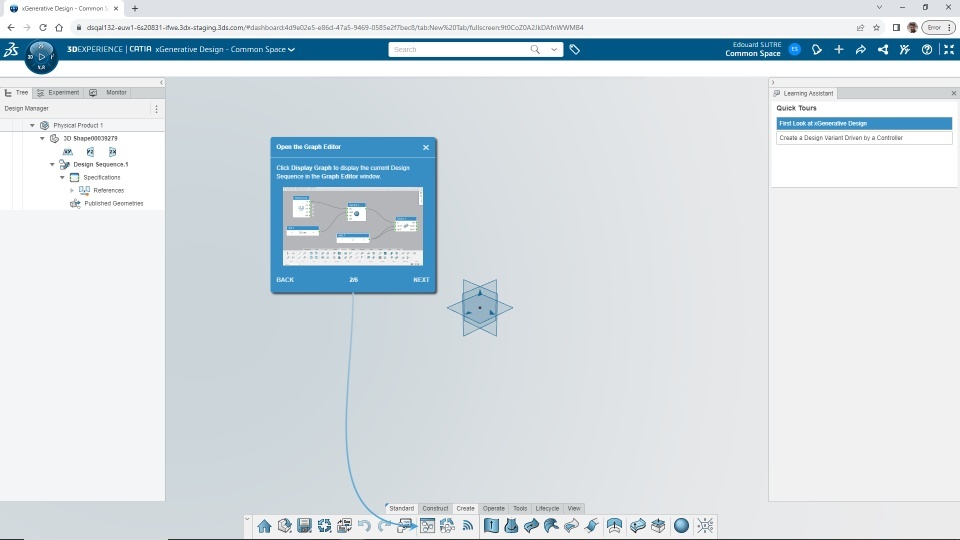The height and width of the screenshot is (540, 960).
Task: Click the Undo arrow in bottom toolbar
Action: coord(364,525)
